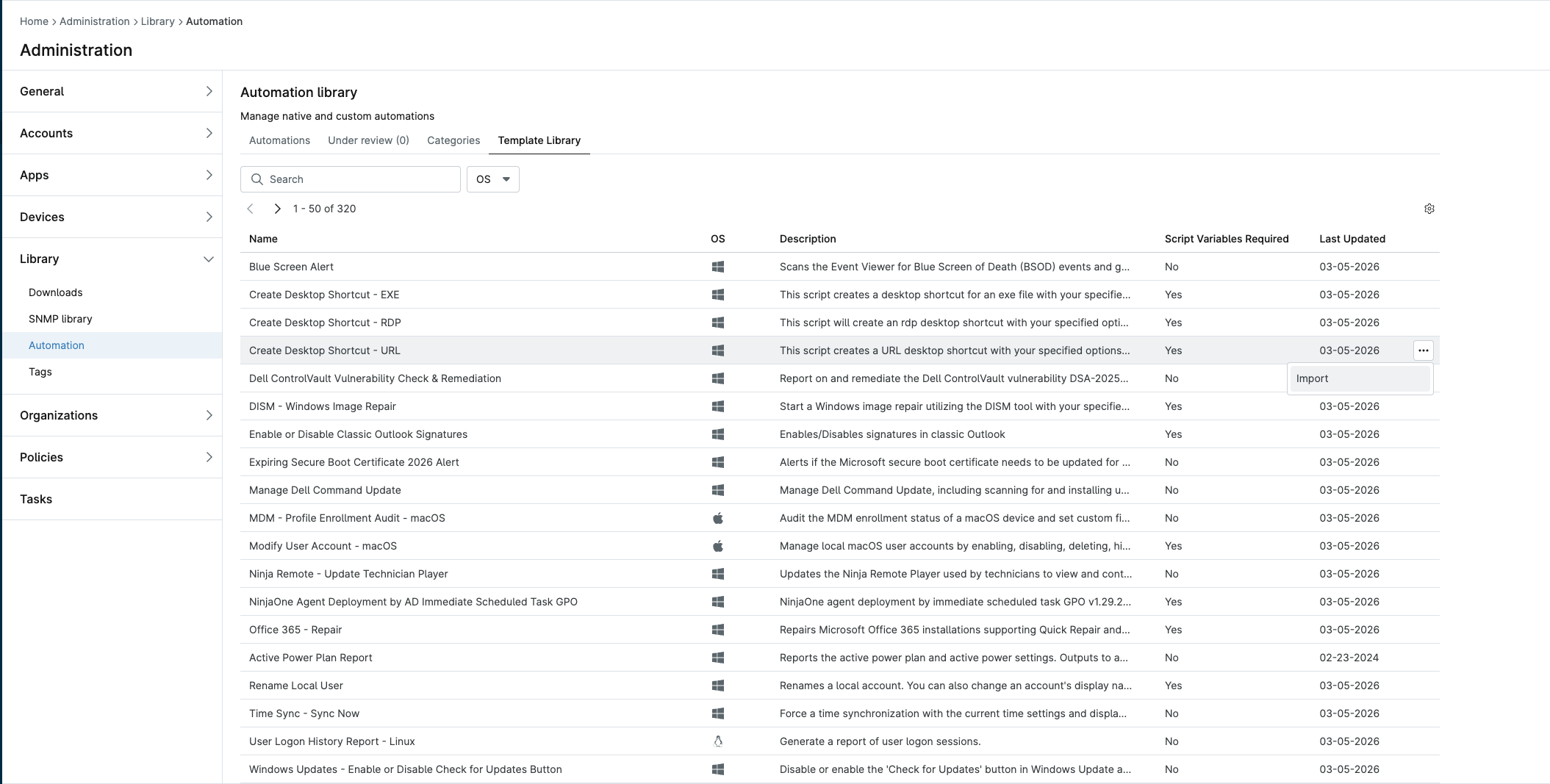This screenshot has height=784, width=1550.
Task: Click Home breadcrumb link
Action: pos(34,21)
